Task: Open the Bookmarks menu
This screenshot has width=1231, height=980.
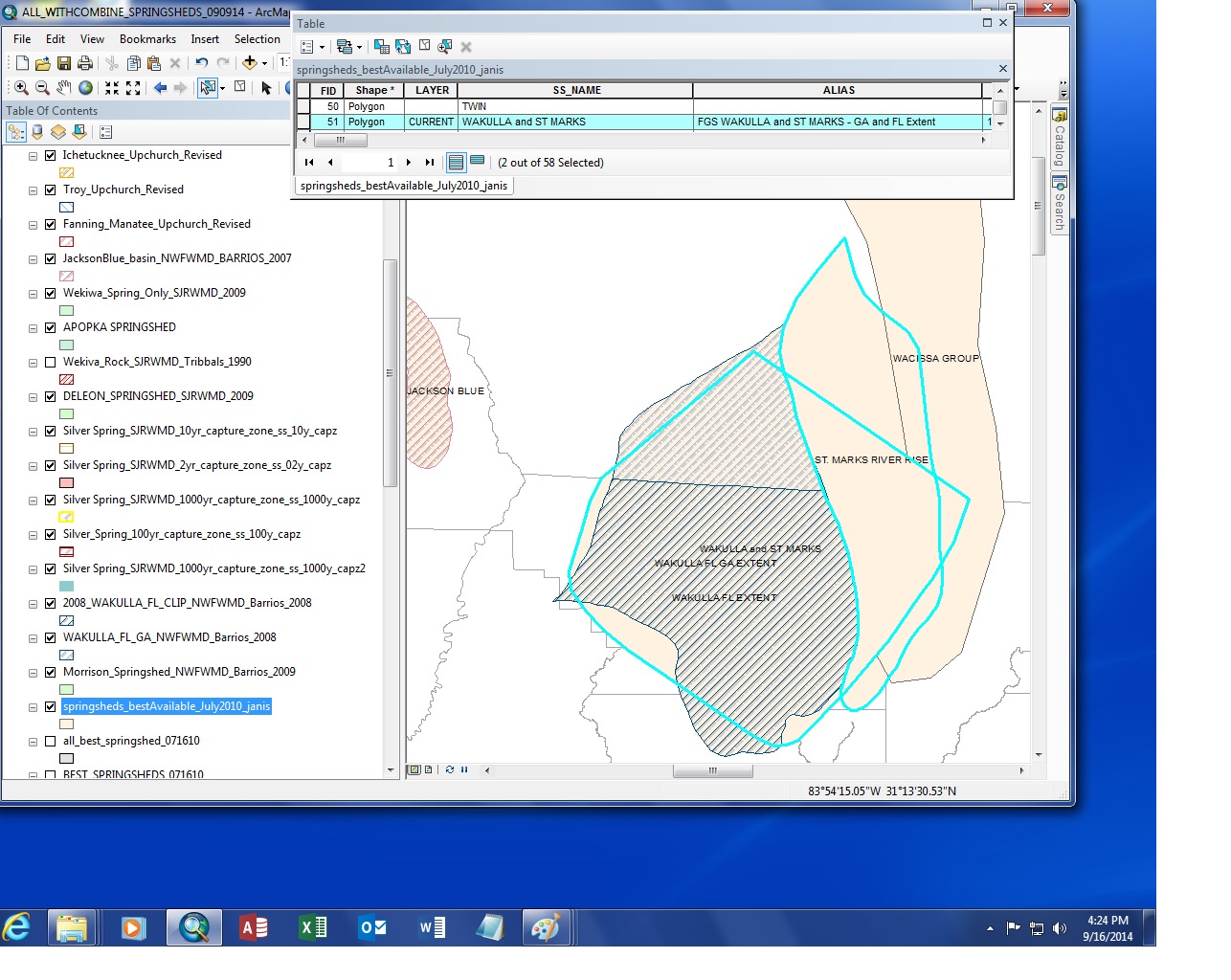Action: click(x=147, y=39)
